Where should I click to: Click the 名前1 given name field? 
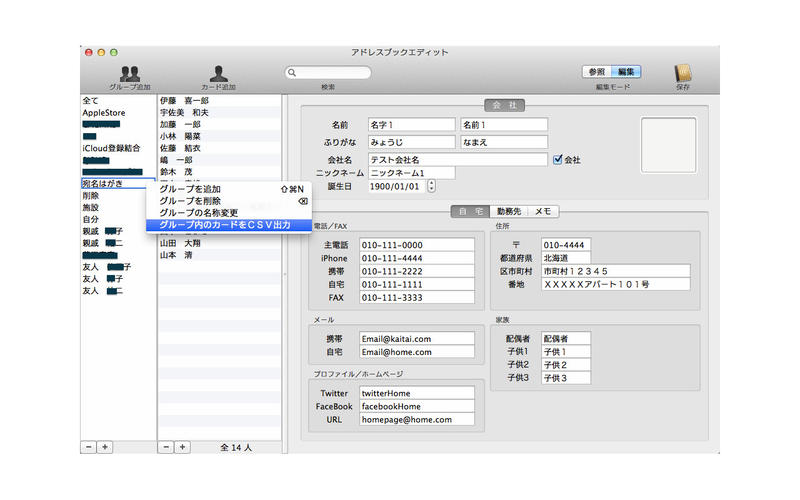pyautogui.click(x=504, y=125)
